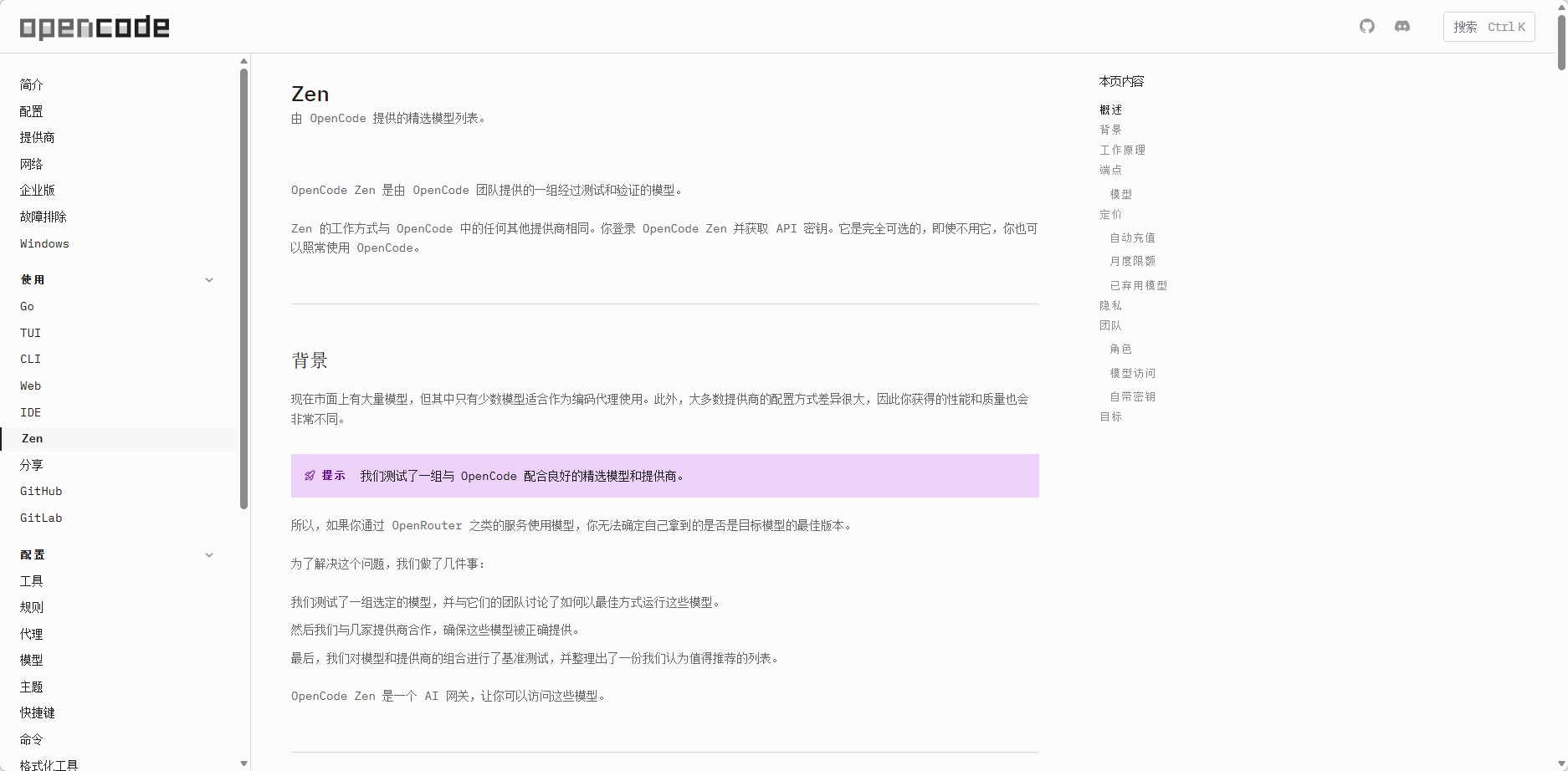Screen dimensions: 1568x771
Task: Click the 本页内容 heading
Action: [x=1122, y=81]
